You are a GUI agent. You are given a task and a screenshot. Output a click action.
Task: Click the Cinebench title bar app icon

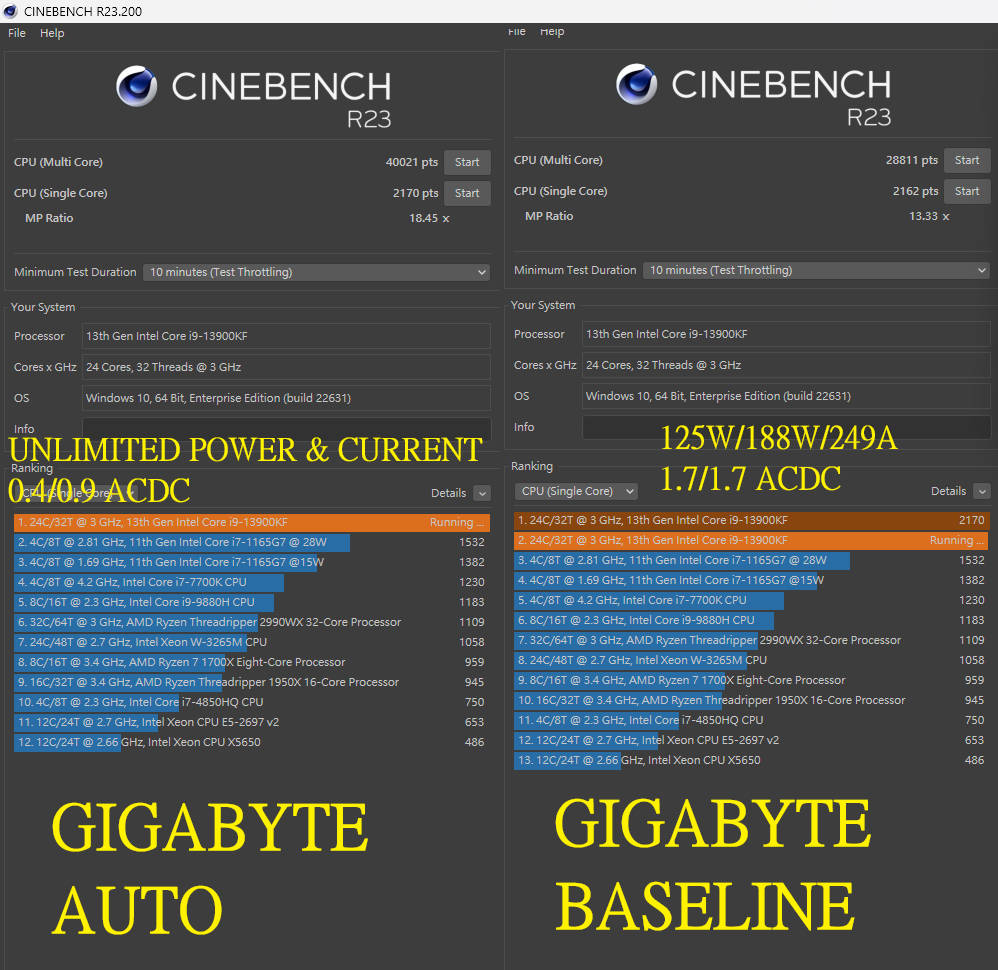[10, 11]
